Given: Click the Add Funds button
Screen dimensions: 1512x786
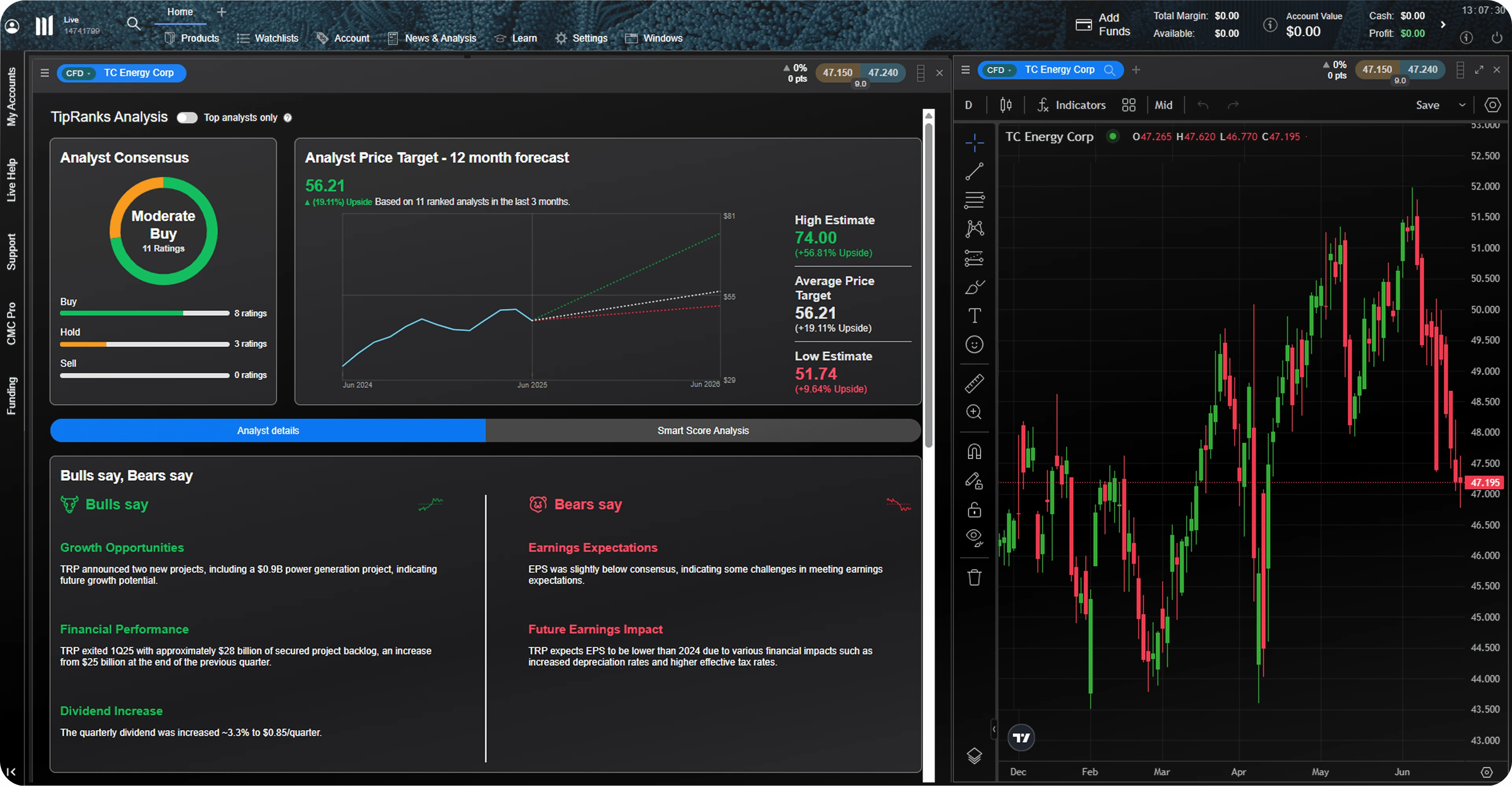Looking at the screenshot, I should [1103, 25].
